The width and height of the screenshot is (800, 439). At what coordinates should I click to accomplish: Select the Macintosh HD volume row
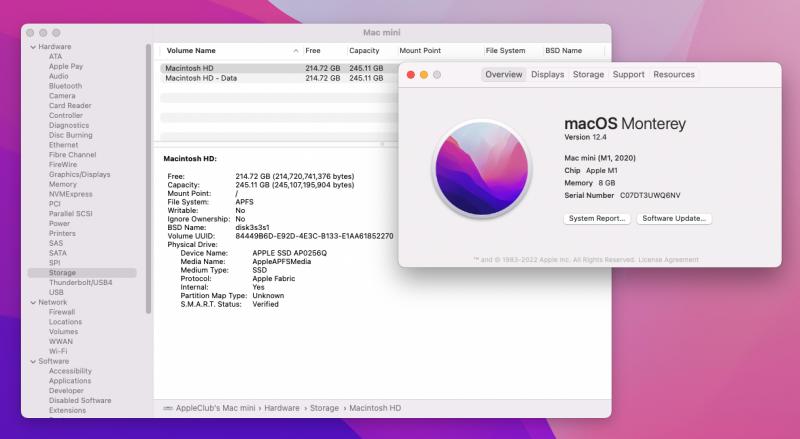(279, 68)
